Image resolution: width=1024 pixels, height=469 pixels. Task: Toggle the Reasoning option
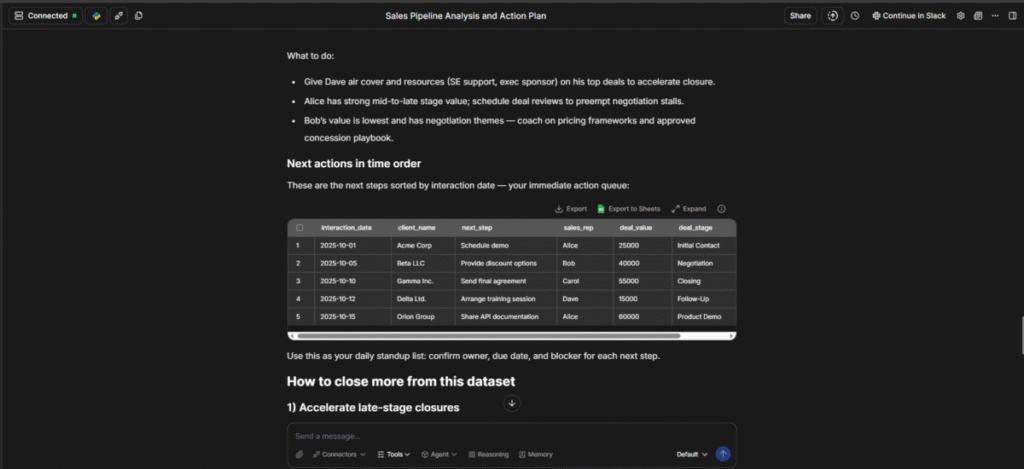[487, 454]
